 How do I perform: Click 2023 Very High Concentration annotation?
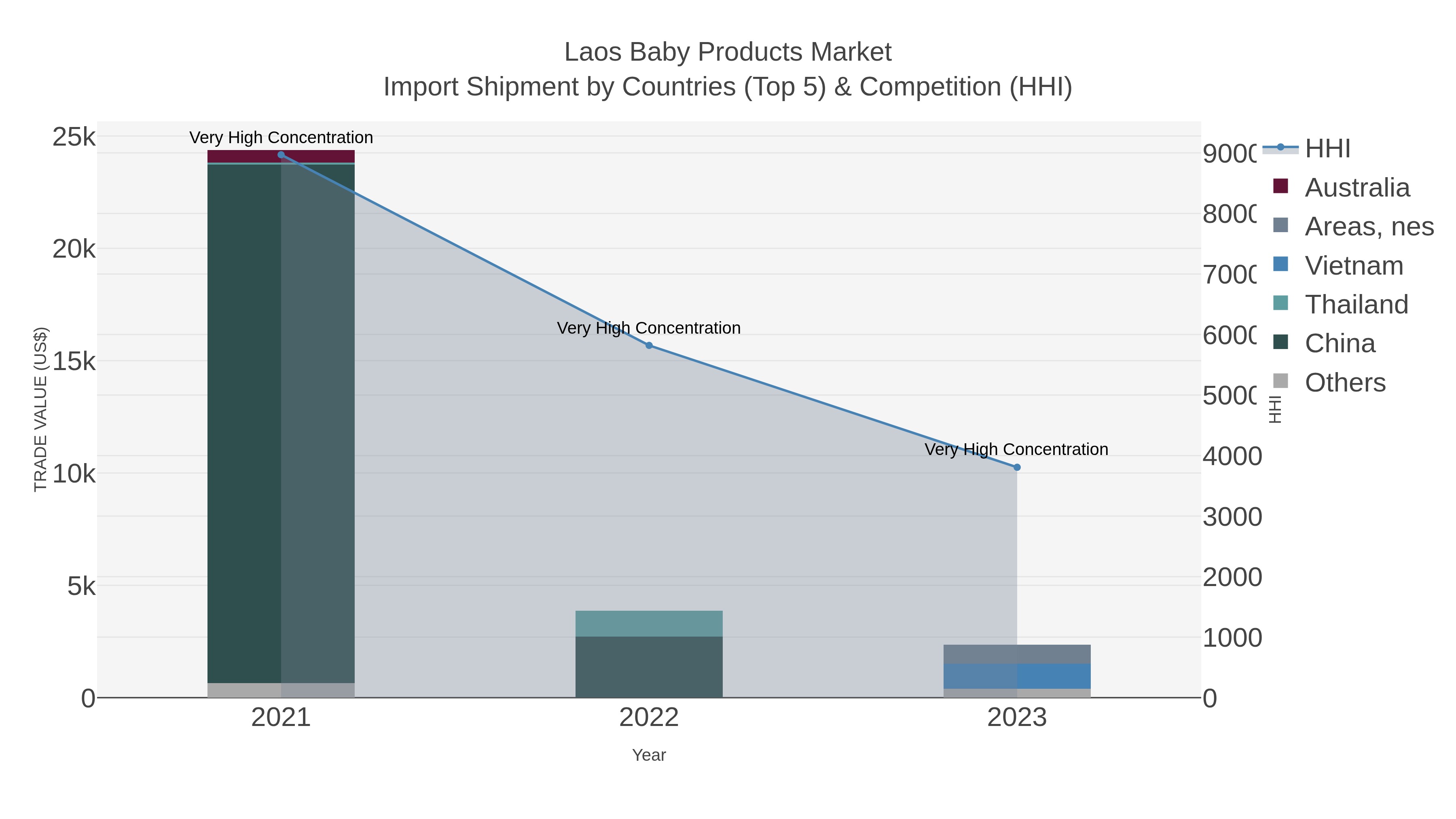coord(1016,449)
